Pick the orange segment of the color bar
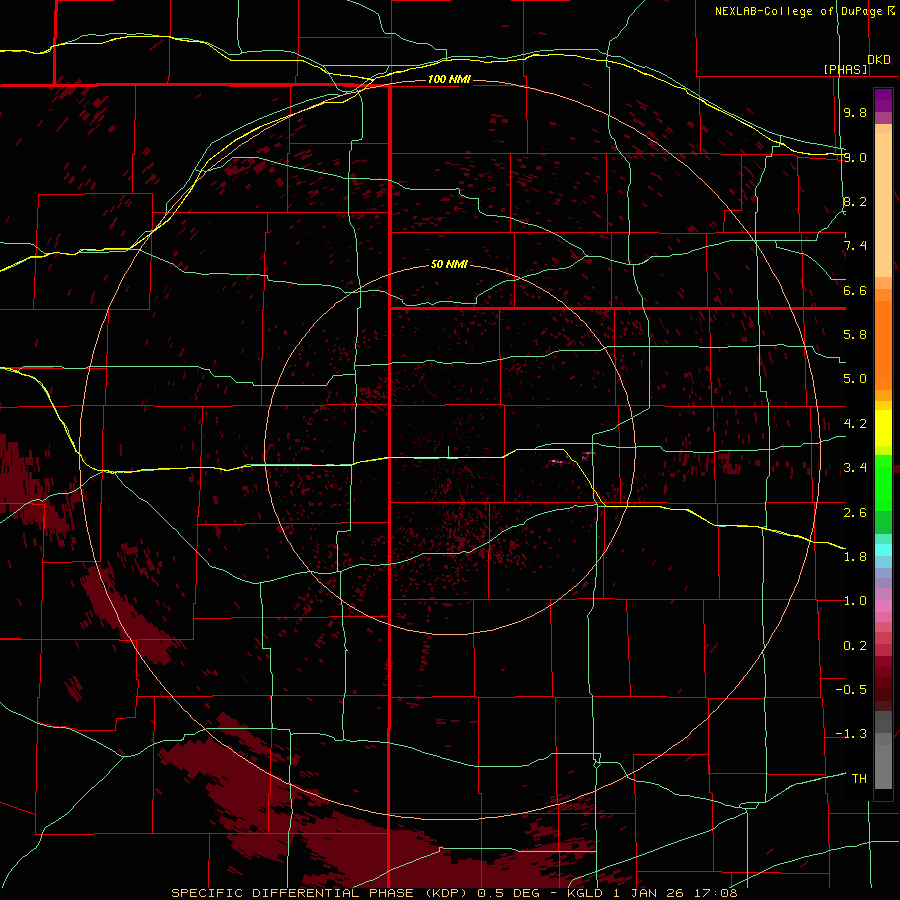This screenshot has width=900, height=900. tap(883, 344)
